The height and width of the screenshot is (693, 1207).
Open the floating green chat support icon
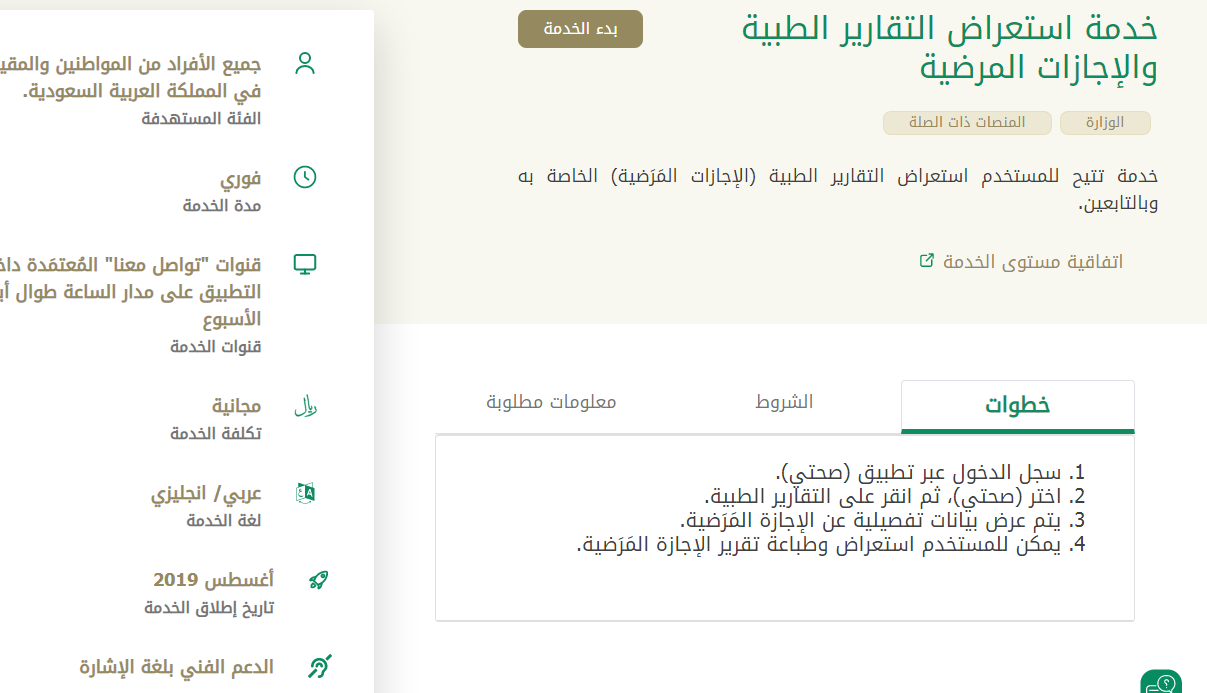click(1160, 683)
